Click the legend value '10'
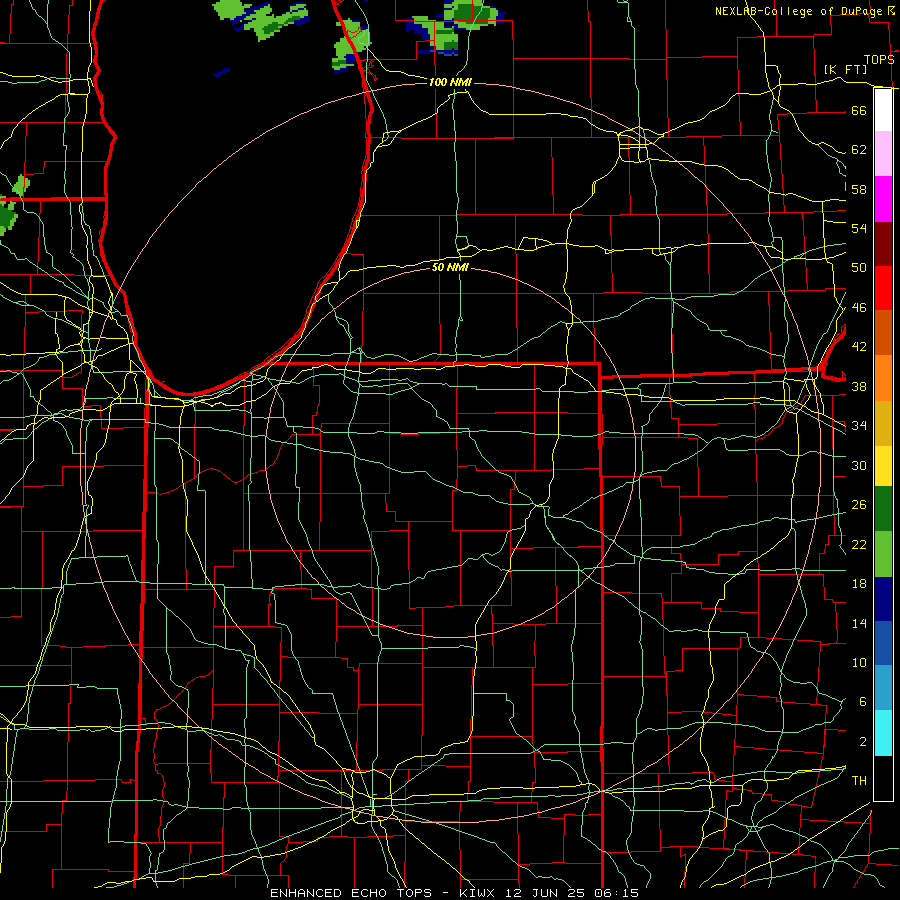 tap(859, 663)
